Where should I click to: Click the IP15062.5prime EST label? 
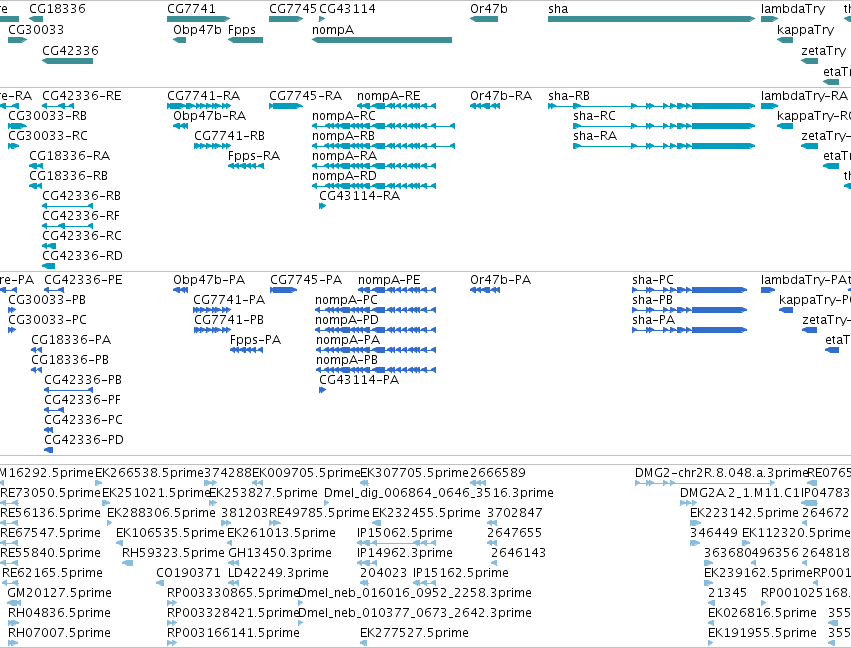(x=405, y=533)
